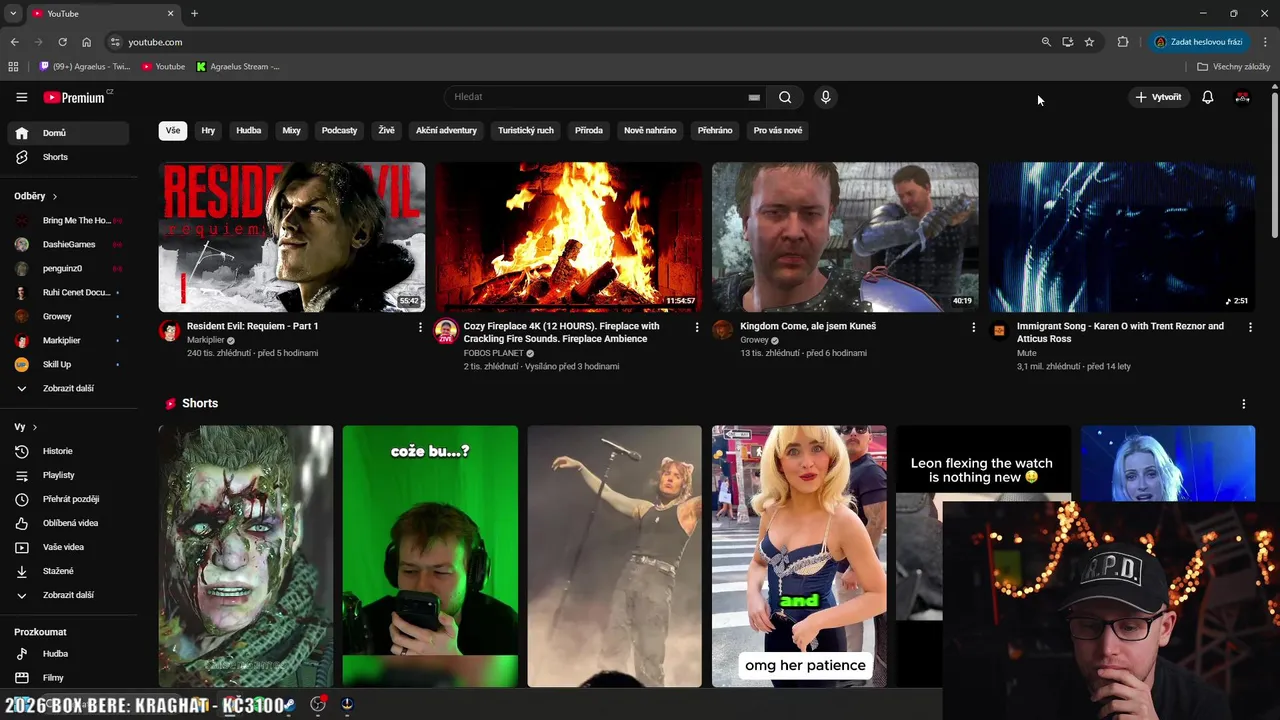The height and width of the screenshot is (720, 1280).
Task: Select the Příroda filter chip
Action: click(589, 130)
